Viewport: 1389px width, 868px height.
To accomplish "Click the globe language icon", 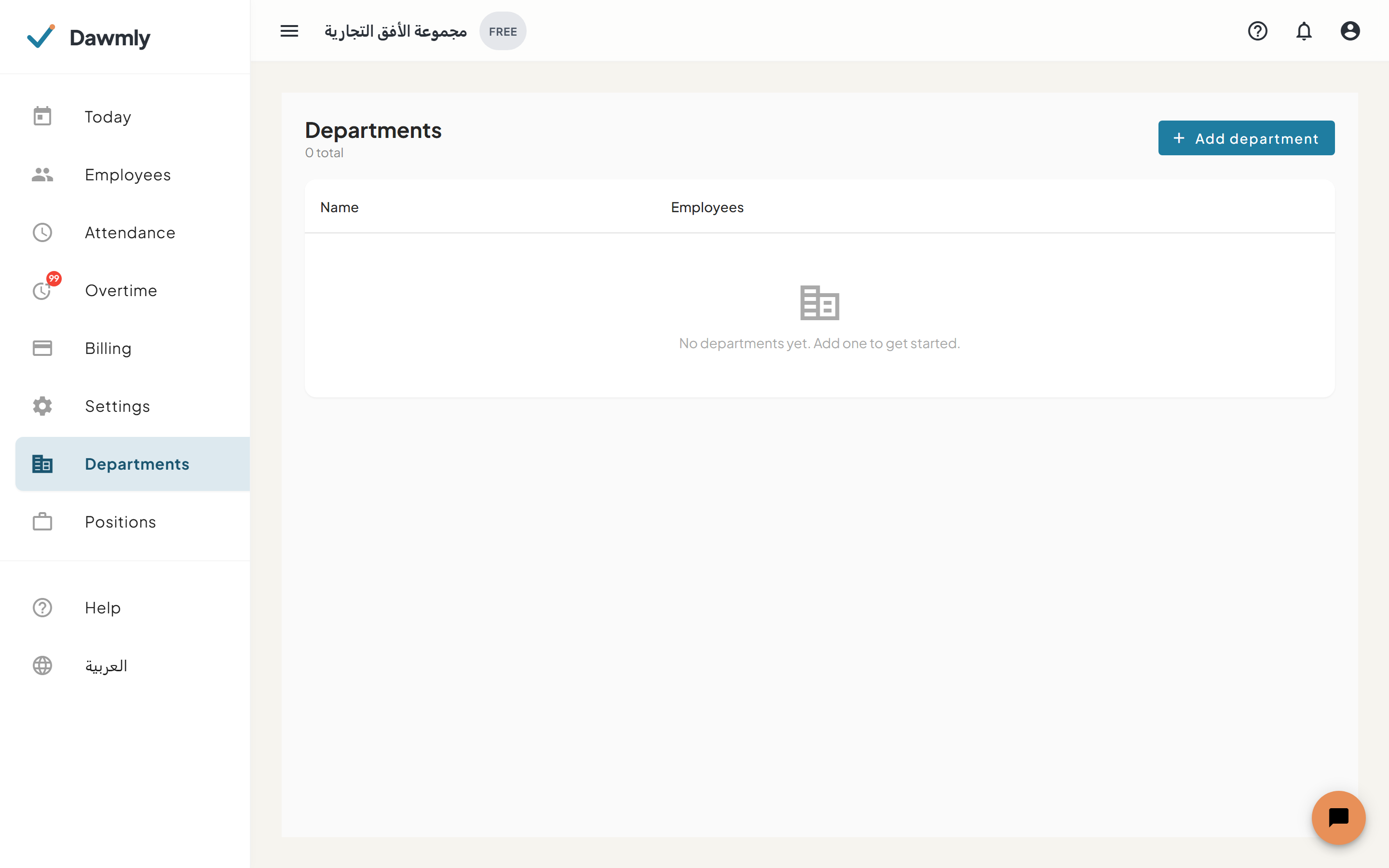I will pos(42,665).
